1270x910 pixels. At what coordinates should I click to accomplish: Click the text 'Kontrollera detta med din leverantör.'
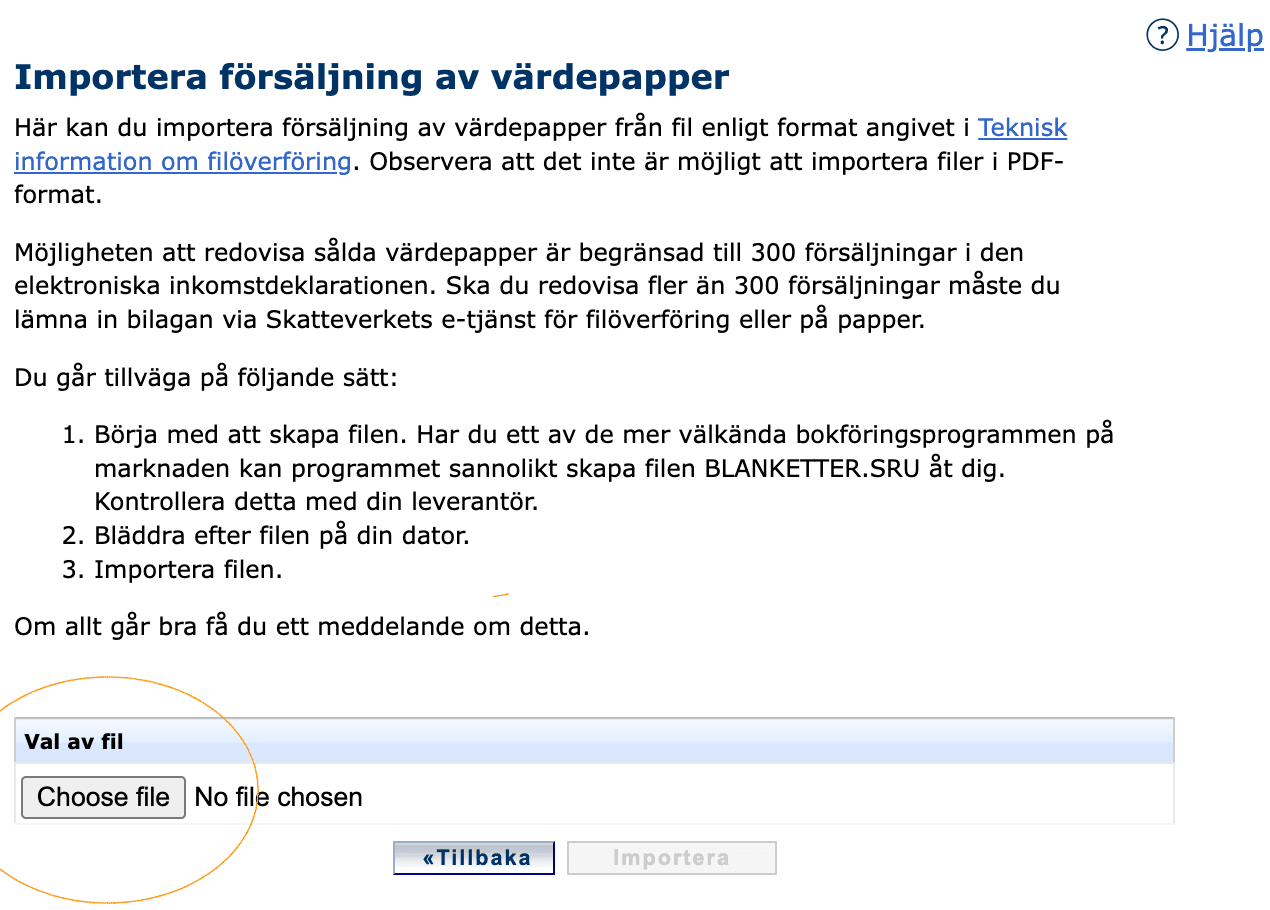point(316,501)
